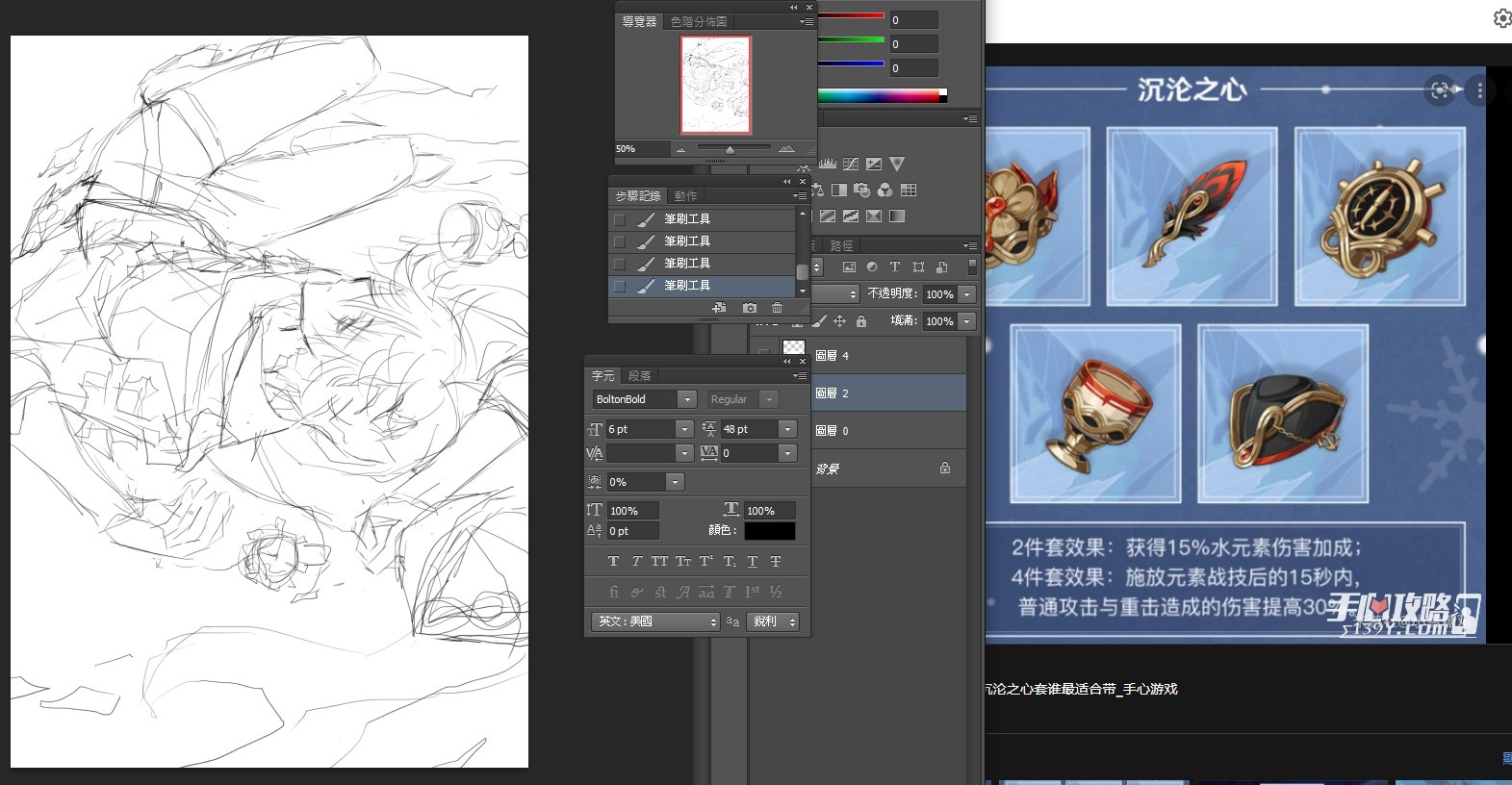Apply Small Caps Tt style
Screen dimensions: 1512x785
pyautogui.click(x=682, y=562)
